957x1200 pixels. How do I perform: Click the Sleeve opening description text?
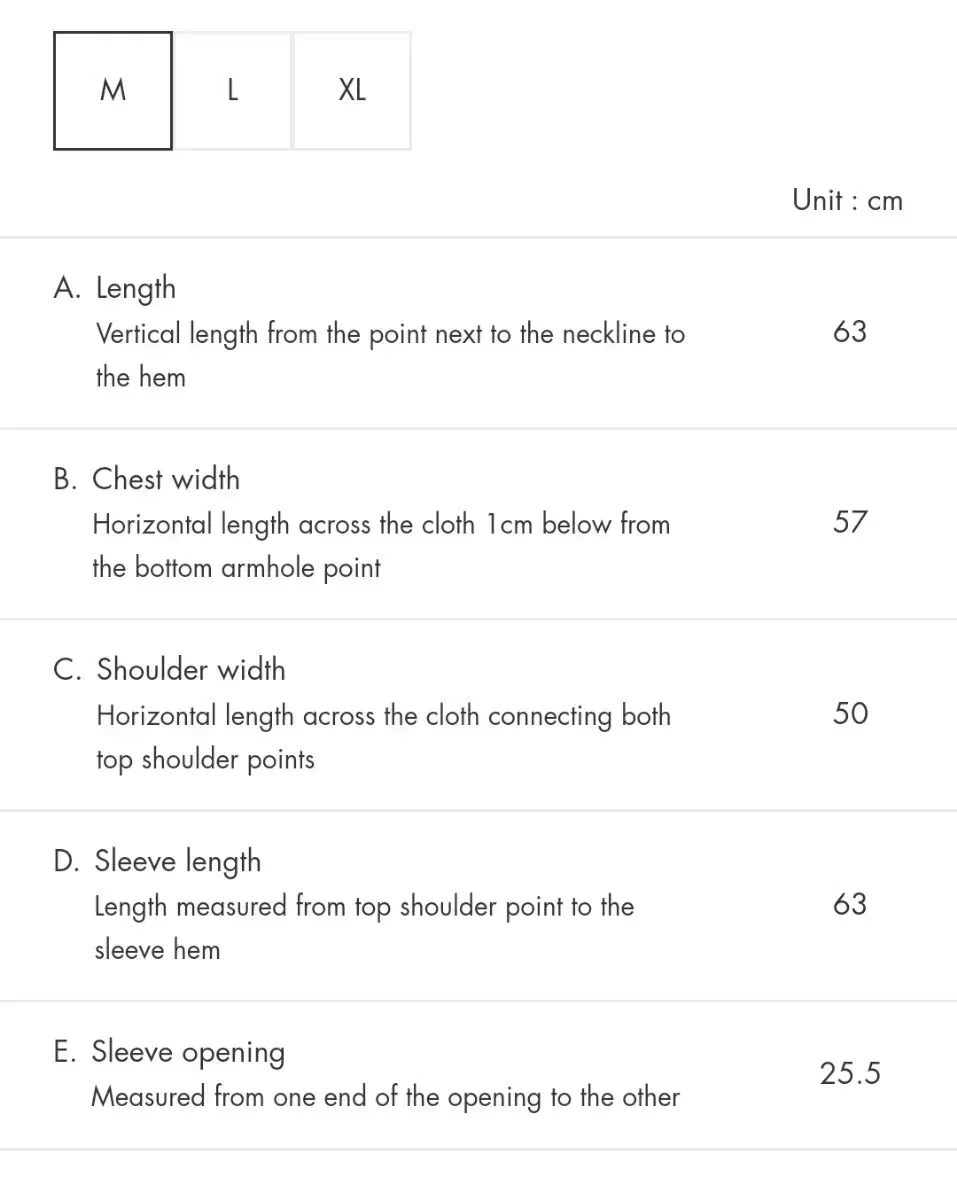pos(385,1097)
